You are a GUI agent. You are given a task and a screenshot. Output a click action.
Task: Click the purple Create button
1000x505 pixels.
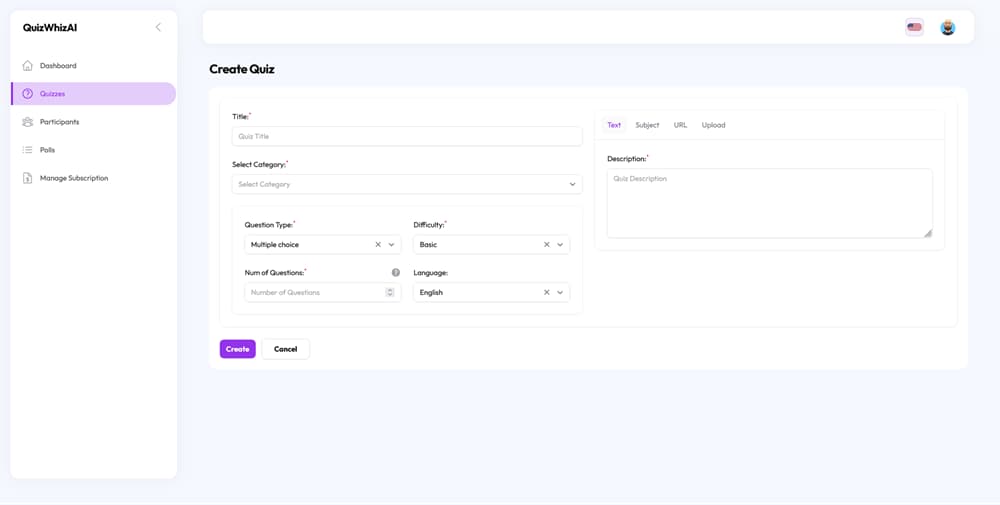pos(238,349)
